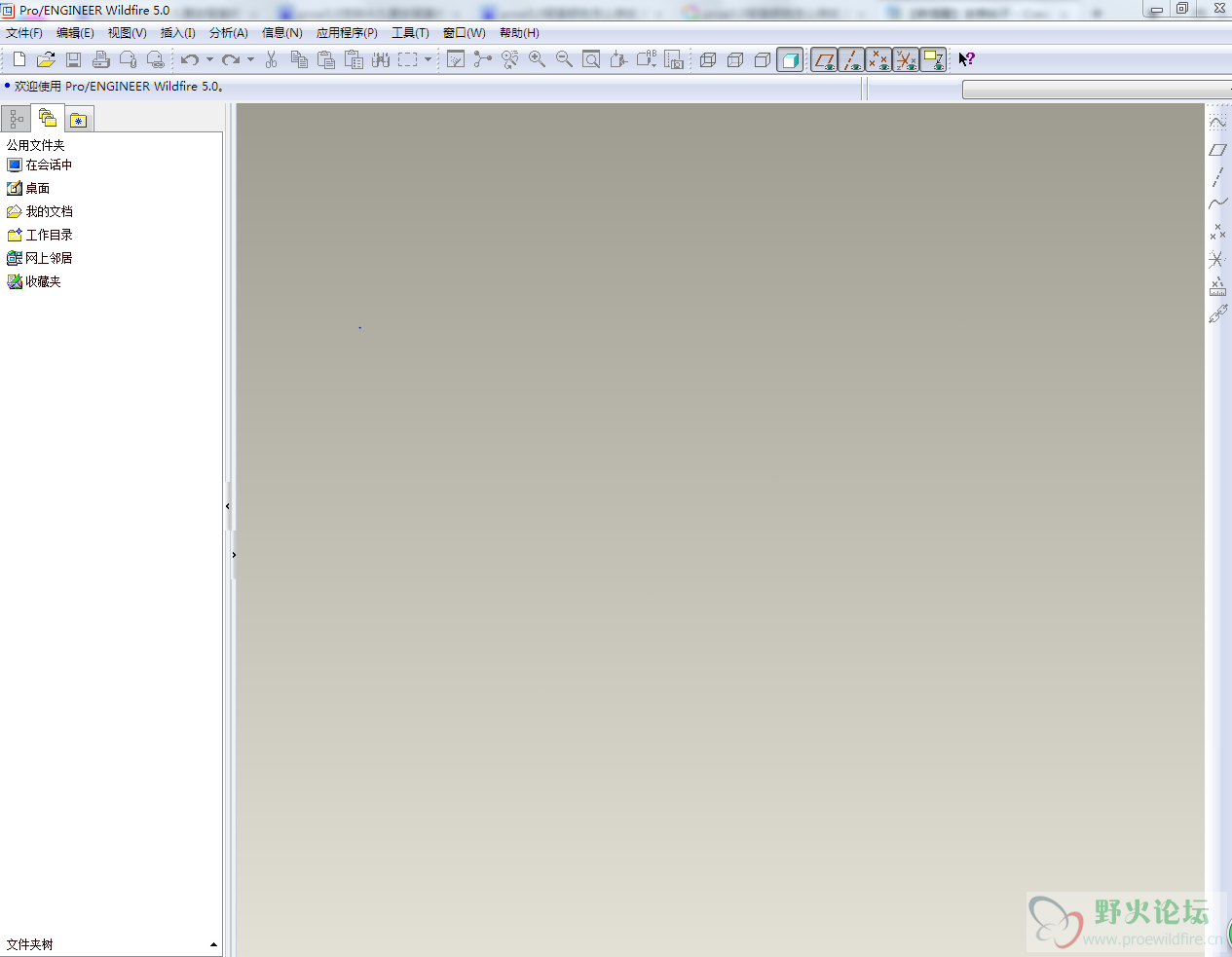Send a mail link using the chain-link icon
1232x957 pixels.
pyautogui.click(x=155, y=59)
